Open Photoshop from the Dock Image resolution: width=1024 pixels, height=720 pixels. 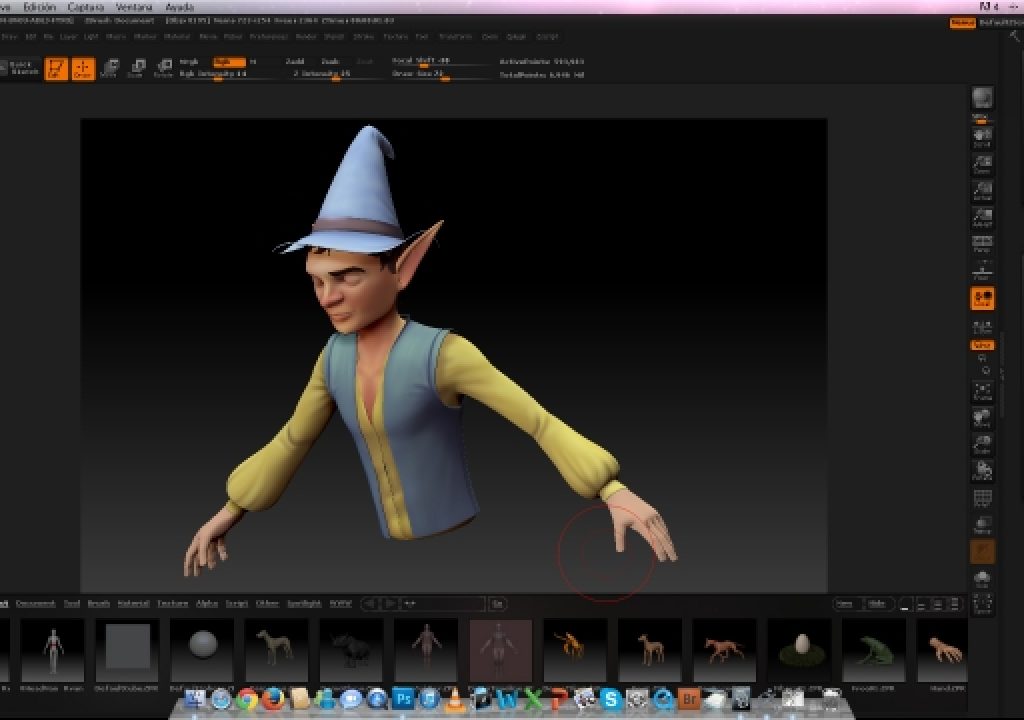[x=403, y=700]
